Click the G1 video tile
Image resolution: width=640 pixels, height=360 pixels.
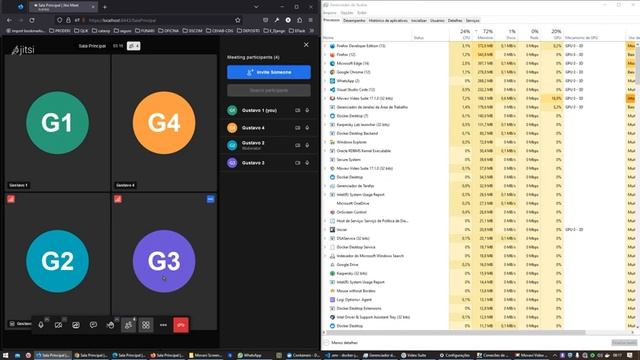tap(58, 122)
